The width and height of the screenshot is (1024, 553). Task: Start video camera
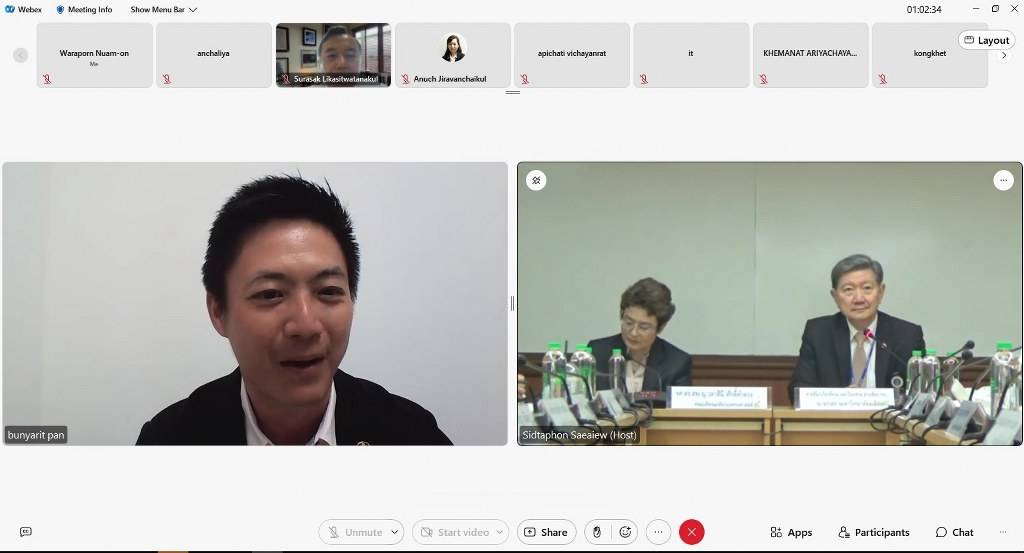pyautogui.click(x=455, y=532)
